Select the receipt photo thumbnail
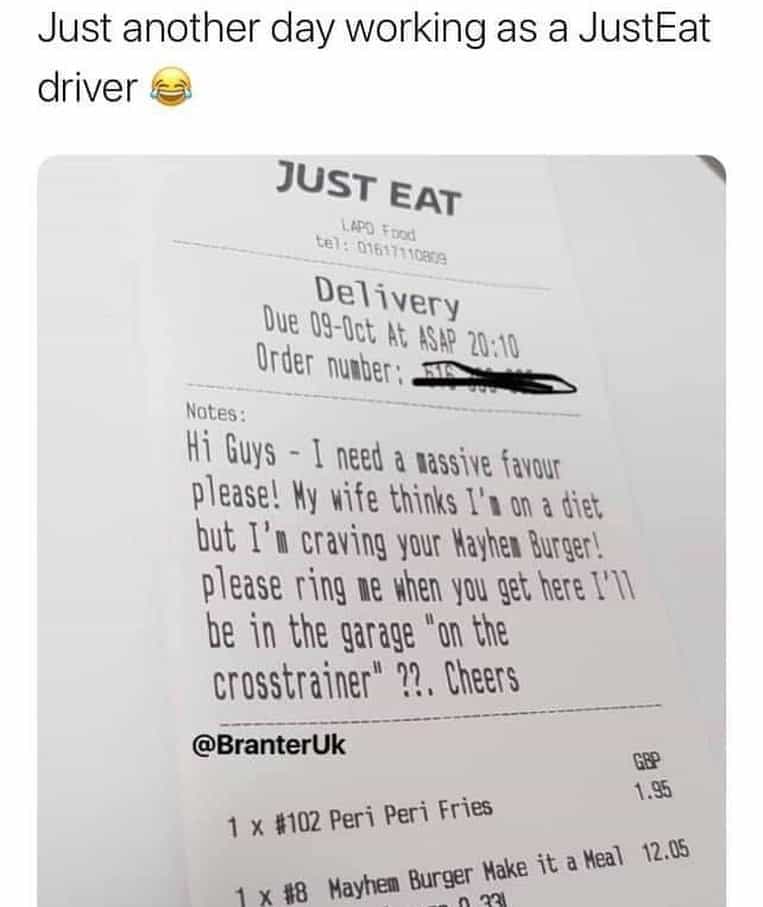 pyautogui.click(x=382, y=531)
